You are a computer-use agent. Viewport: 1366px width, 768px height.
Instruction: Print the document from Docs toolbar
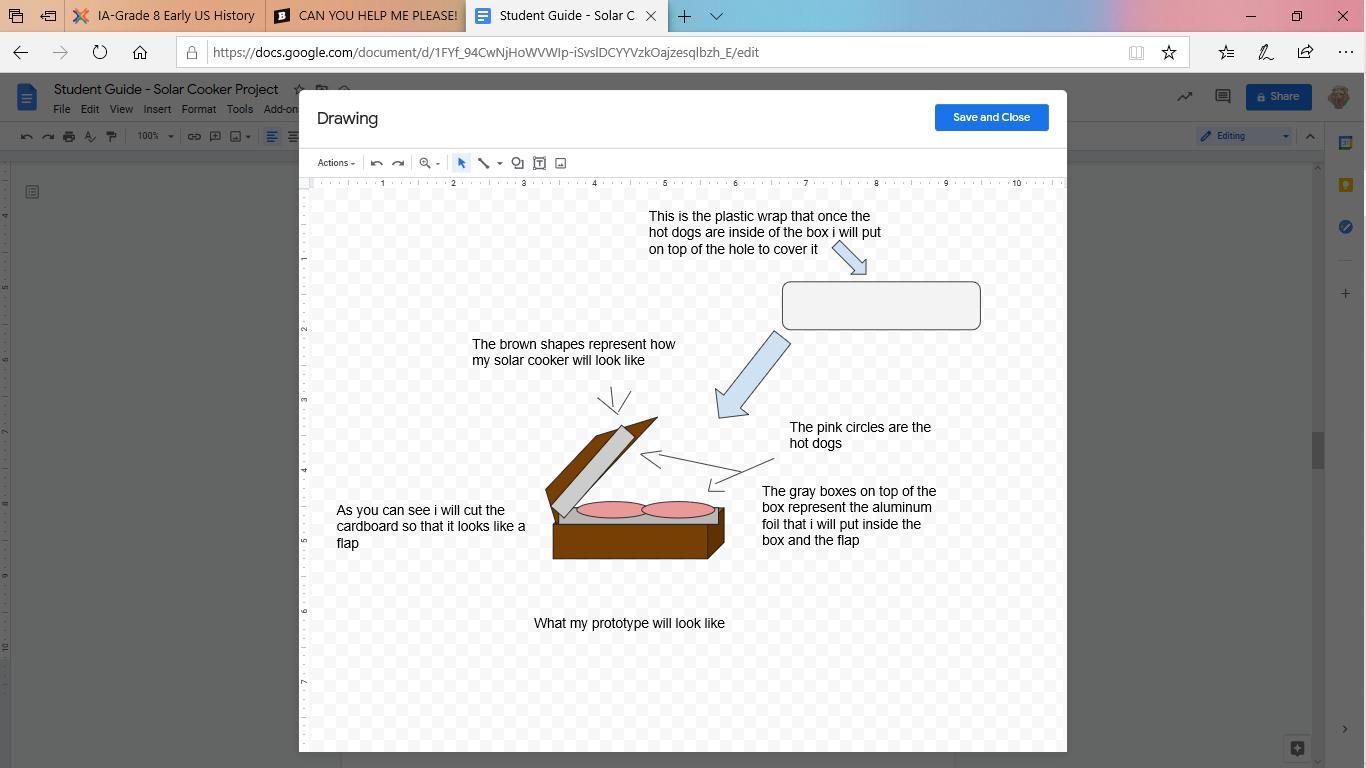pos(69,136)
